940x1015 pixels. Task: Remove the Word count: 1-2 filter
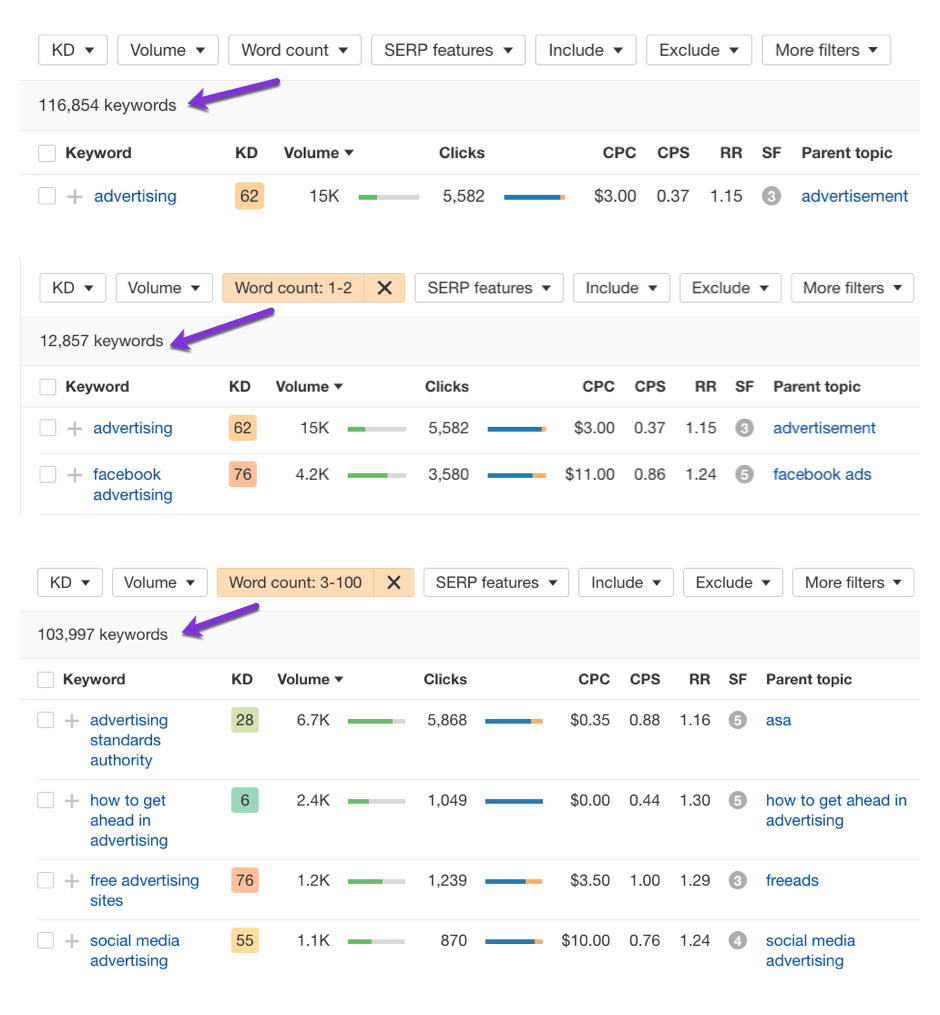pos(384,288)
